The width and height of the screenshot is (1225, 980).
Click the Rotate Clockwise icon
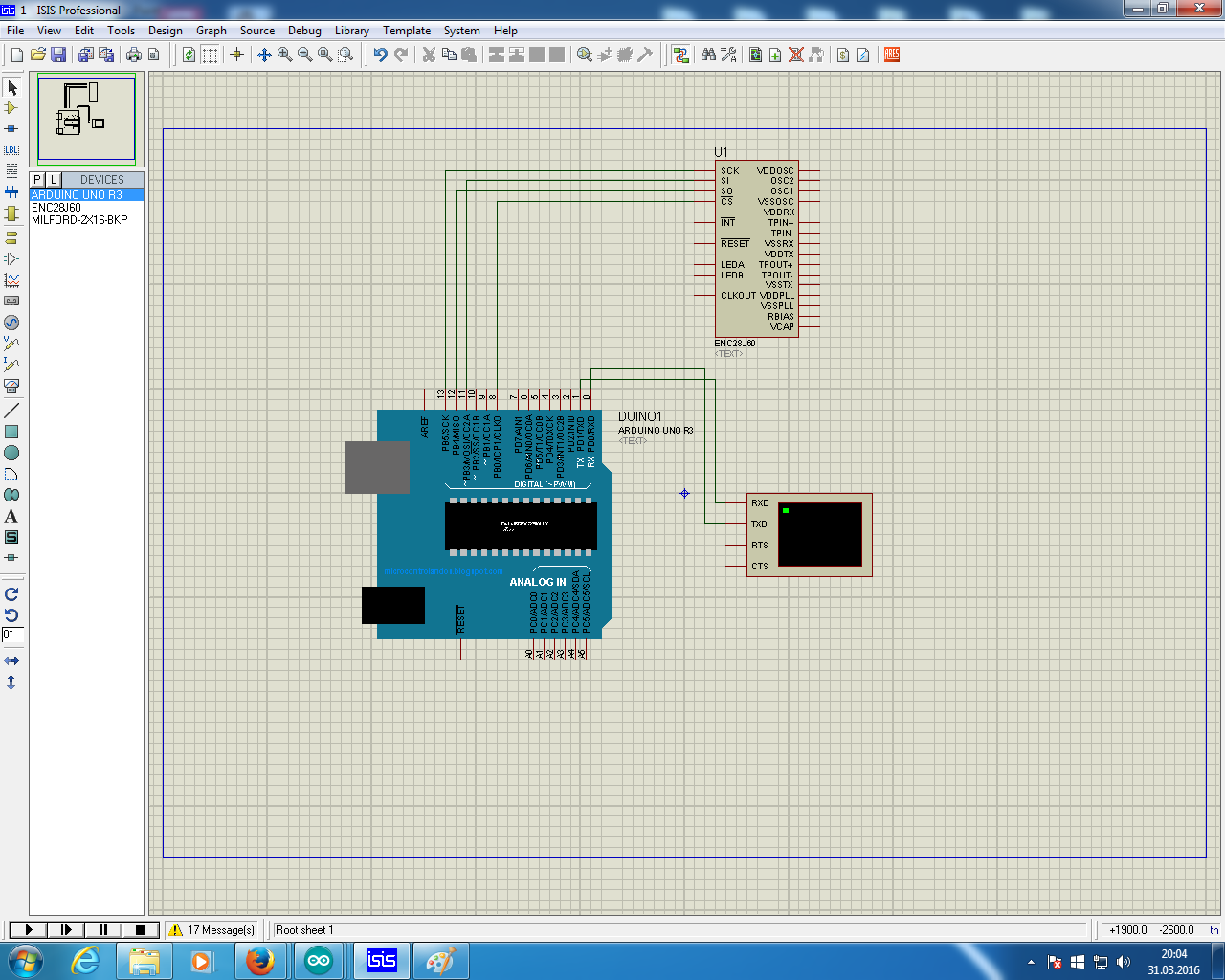(x=11, y=594)
